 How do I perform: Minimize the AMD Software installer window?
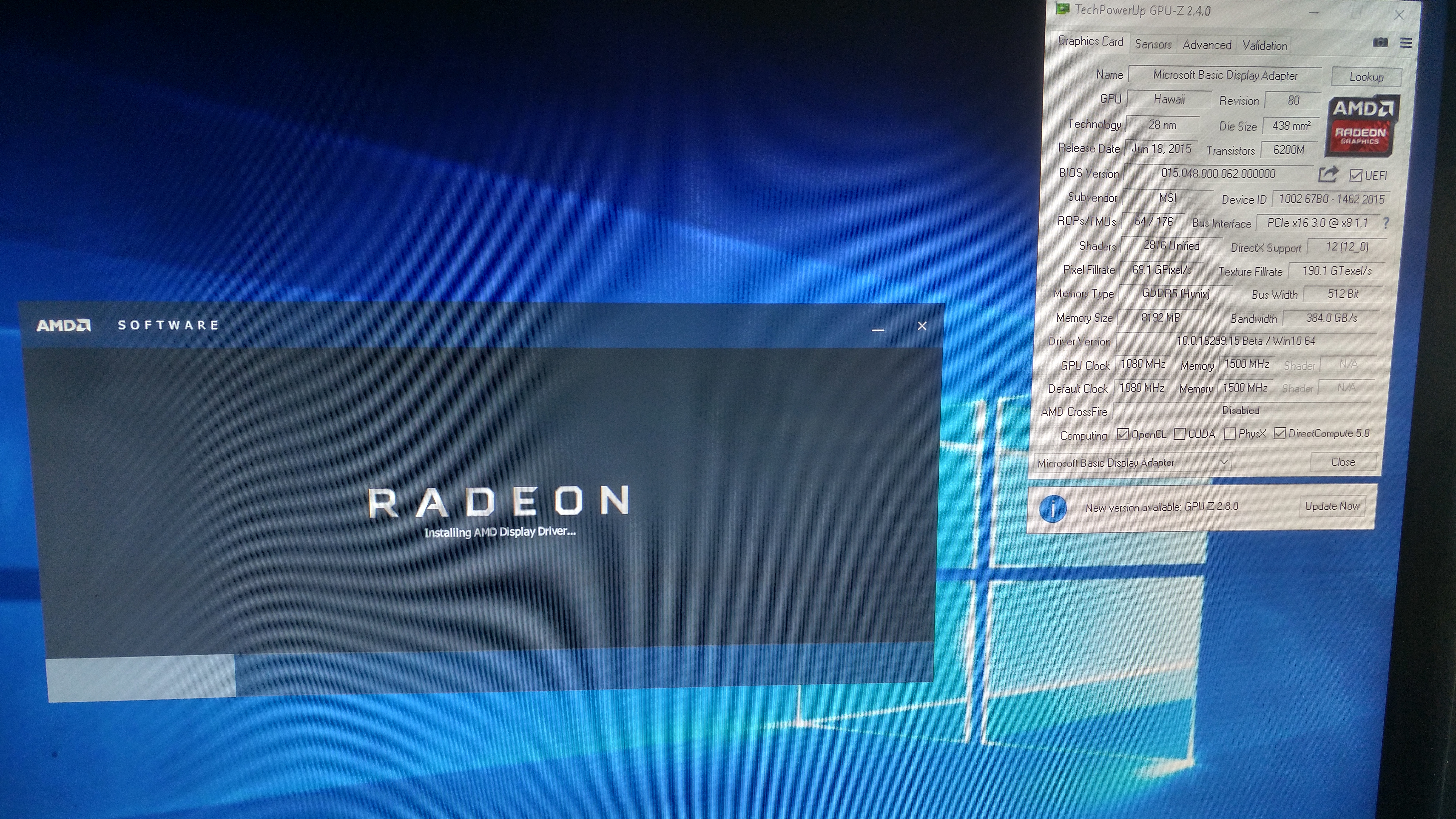pyautogui.click(x=878, y=329)
